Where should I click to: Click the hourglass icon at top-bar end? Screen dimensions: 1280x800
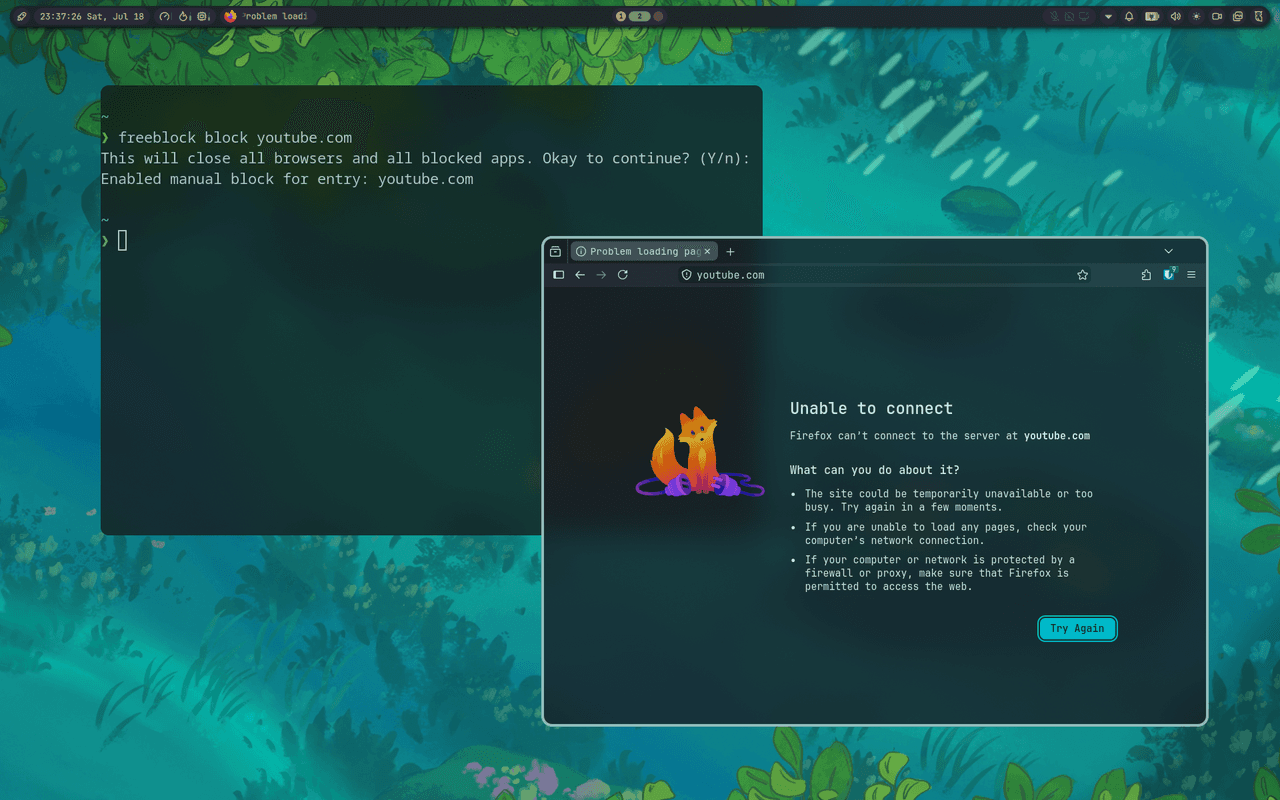pos(1258,17)
